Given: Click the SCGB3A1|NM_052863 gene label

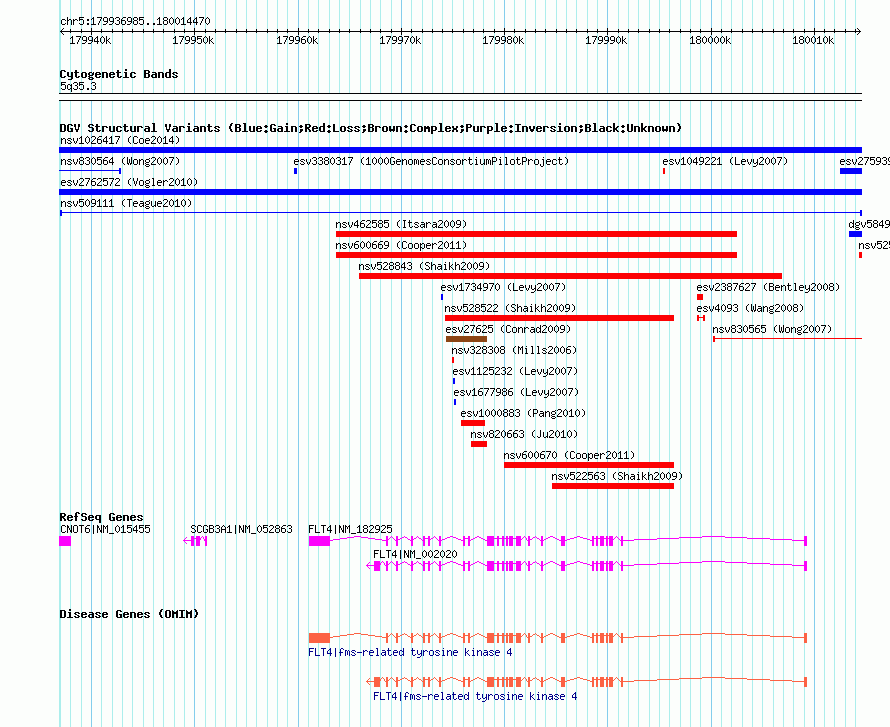Looking at the screenshot, I should click(x=241, y=529).
